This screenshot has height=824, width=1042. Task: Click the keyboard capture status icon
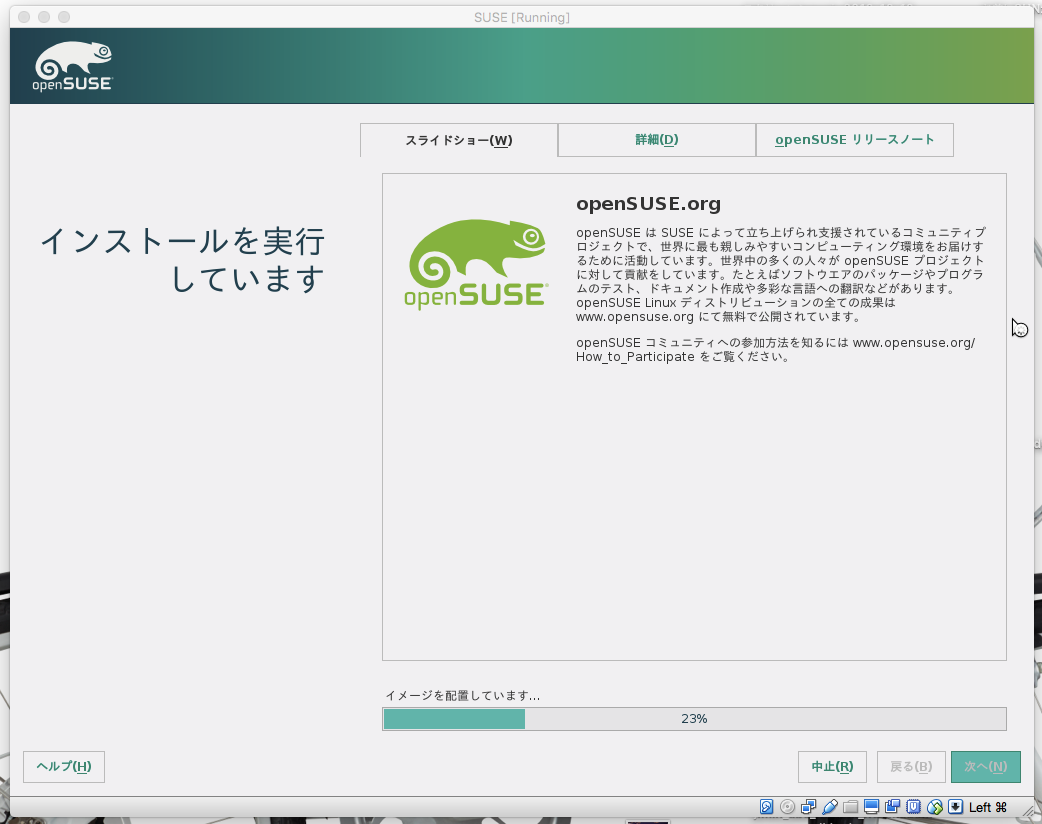[954, 807]
